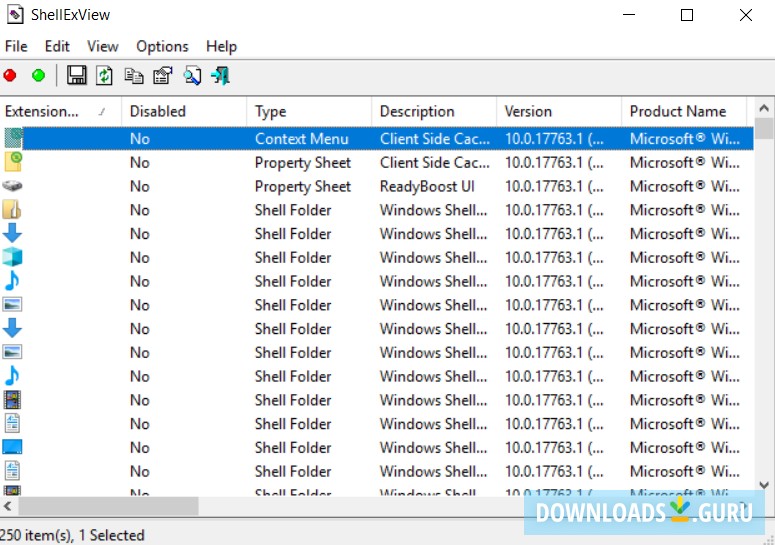
Task: Click the Exit toolbar icon
Action: (x=220, y=76)
